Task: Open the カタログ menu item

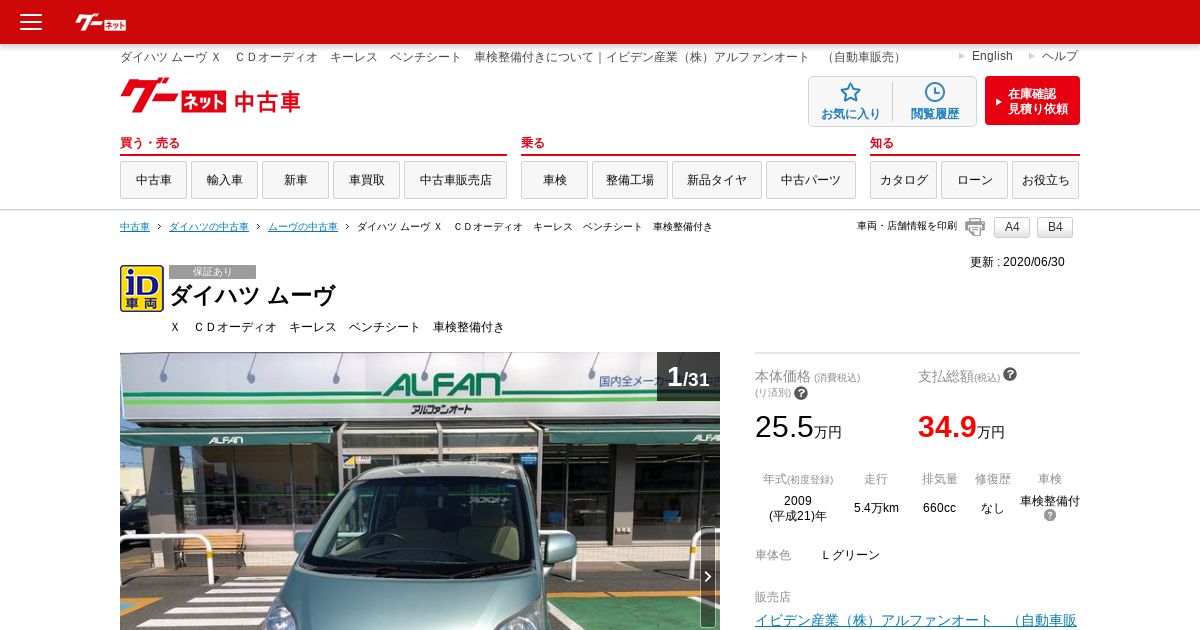Action: (904, 180)
